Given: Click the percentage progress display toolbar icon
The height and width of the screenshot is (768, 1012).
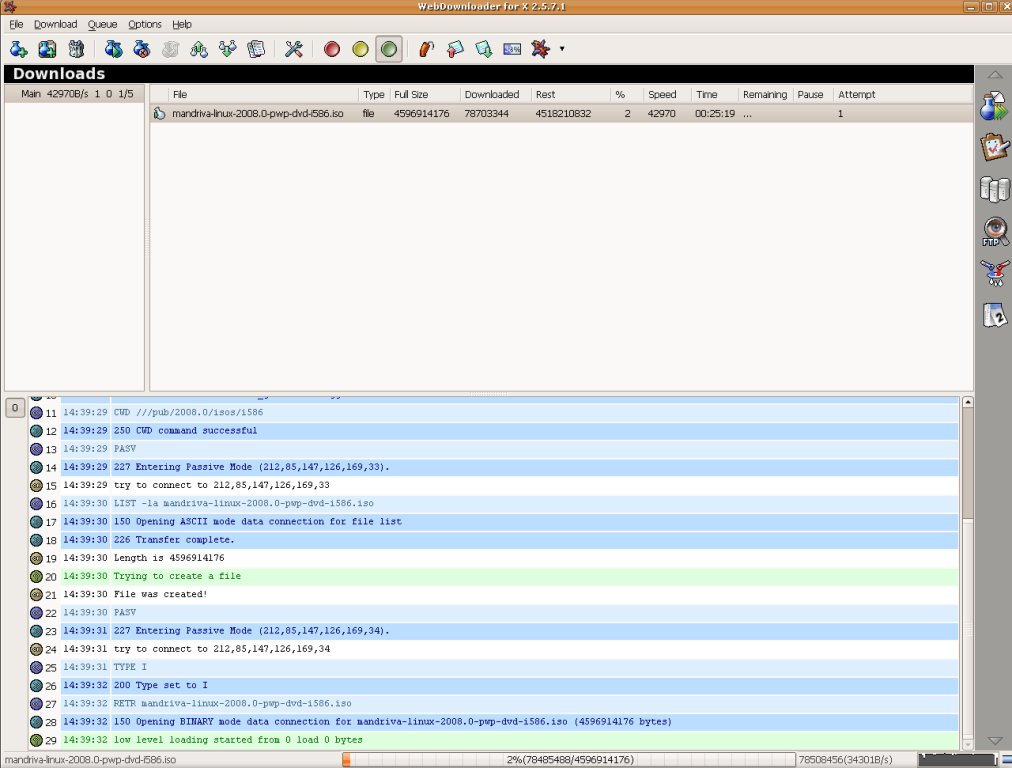Looking at the screenshot, I should click(512, 49).
